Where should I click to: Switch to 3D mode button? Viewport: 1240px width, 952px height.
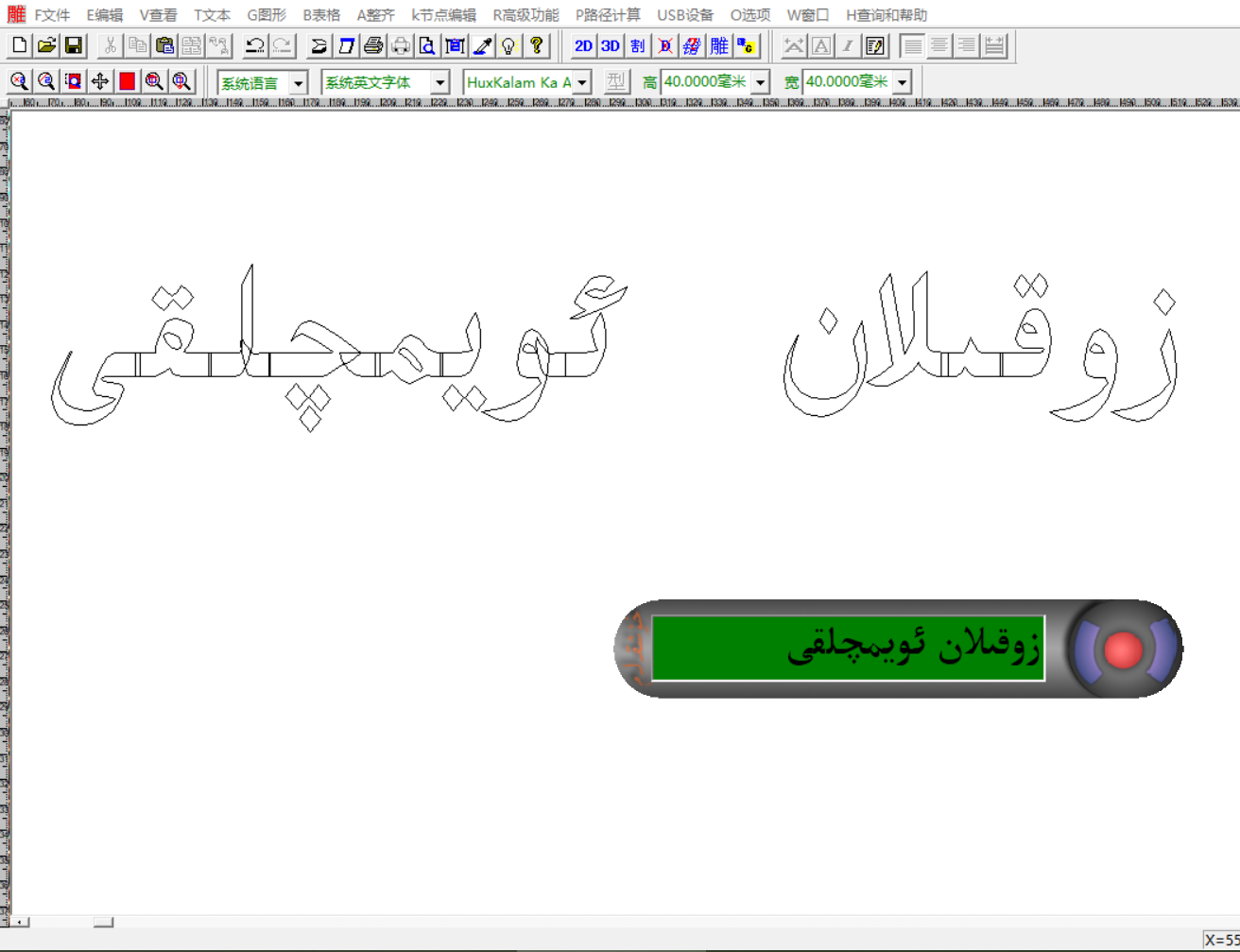611,45
